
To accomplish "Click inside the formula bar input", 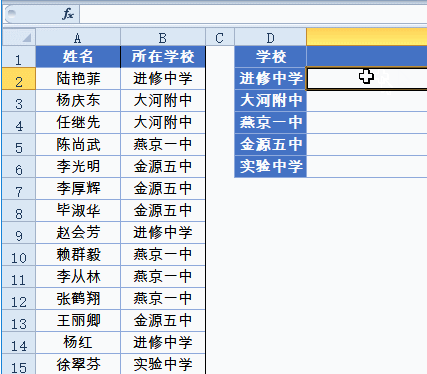I will click(253, 14).
